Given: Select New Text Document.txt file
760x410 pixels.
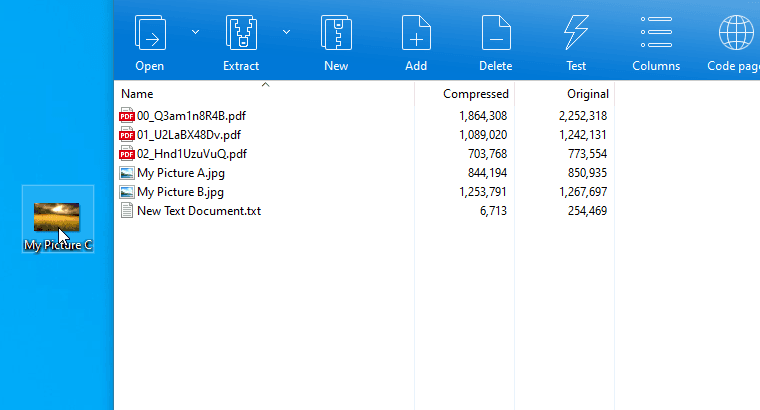Looking at the screenshot, I should pyautogui.click(x=198, y=211).
